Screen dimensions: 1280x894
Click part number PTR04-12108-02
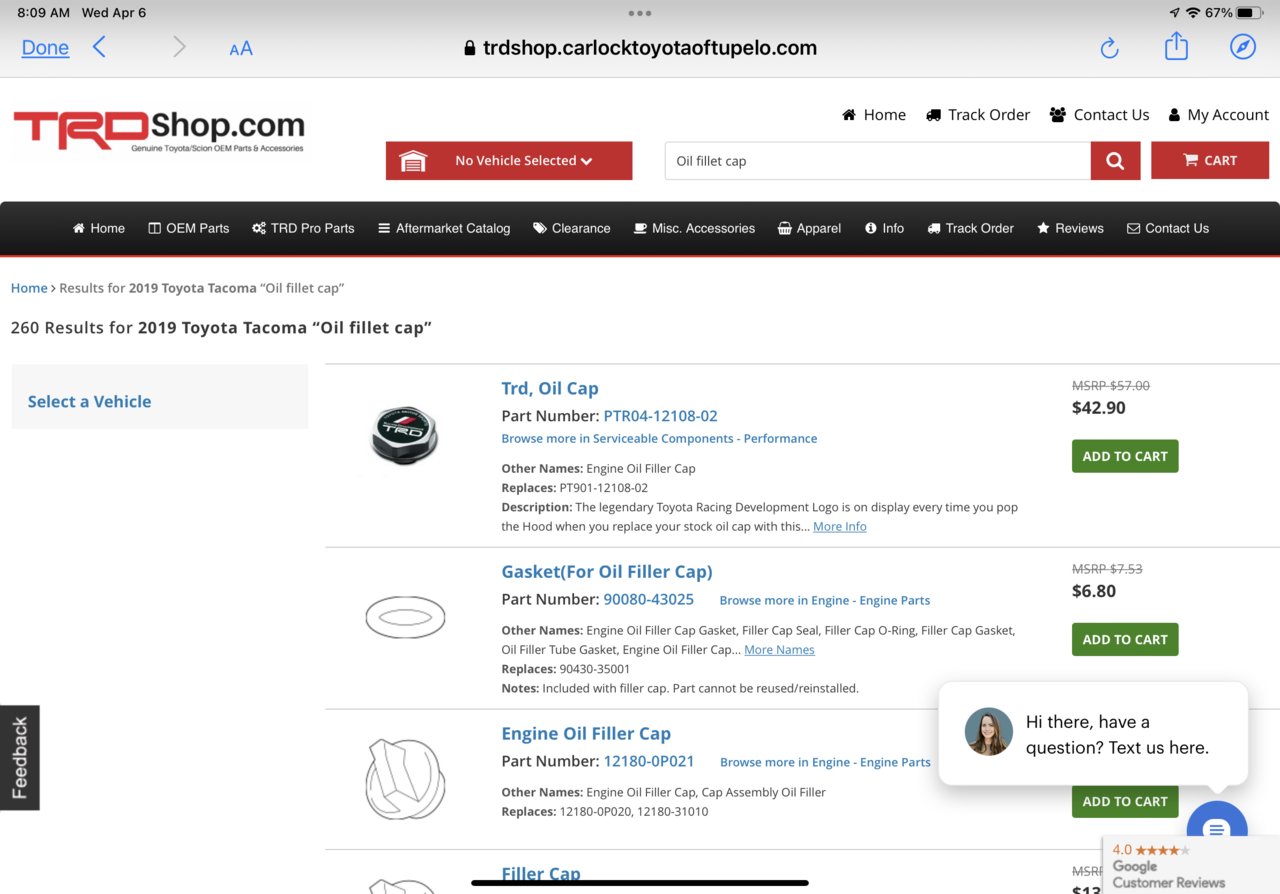point(660,416)
